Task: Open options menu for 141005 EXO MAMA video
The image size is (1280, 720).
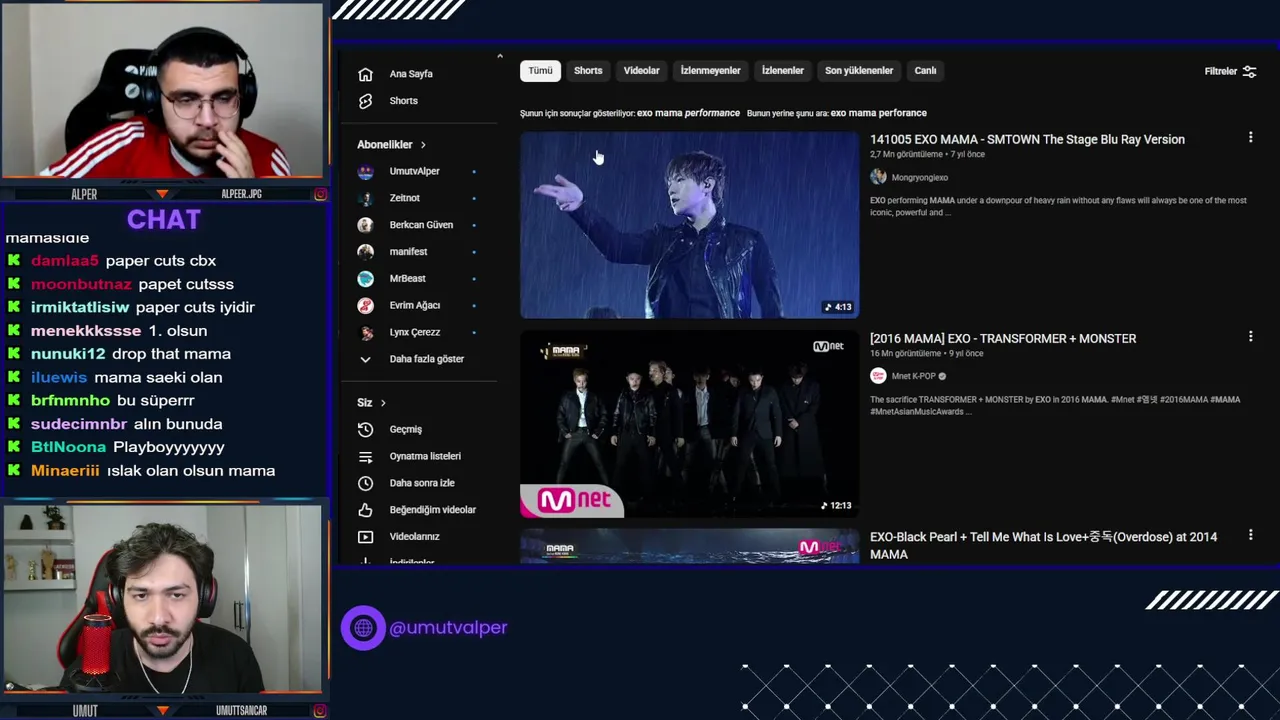Action: (x=1250, y=137)
